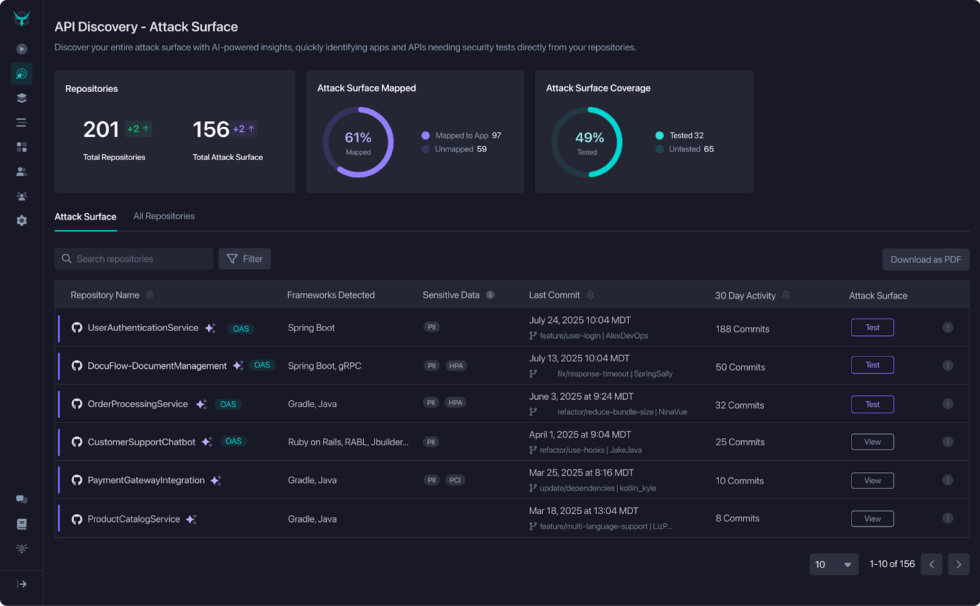Click the play circle icon in the sidebar

click(x=20, y=47)
